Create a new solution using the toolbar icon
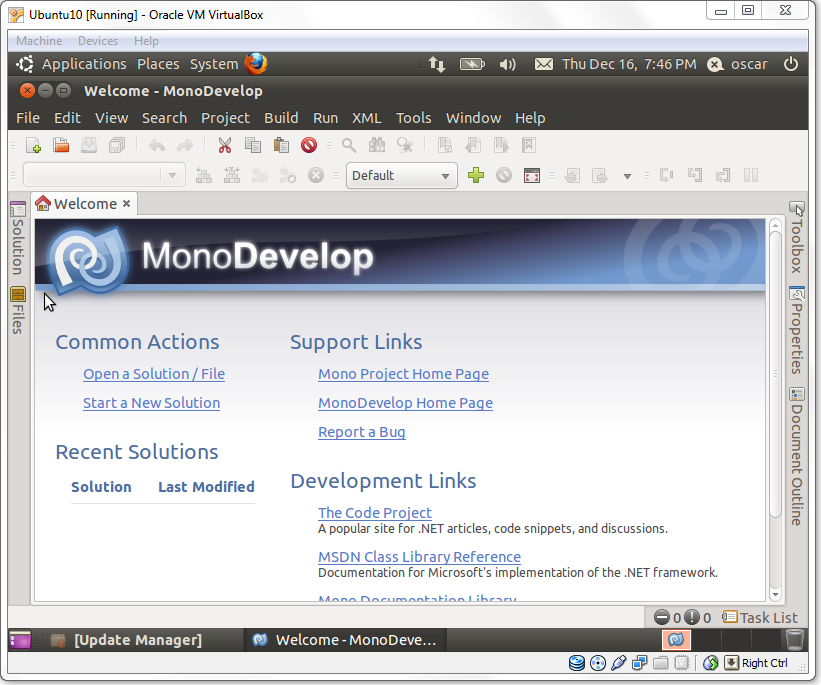Screen dimensions: 821x685 pyautogui.click(x=33, y=145)
